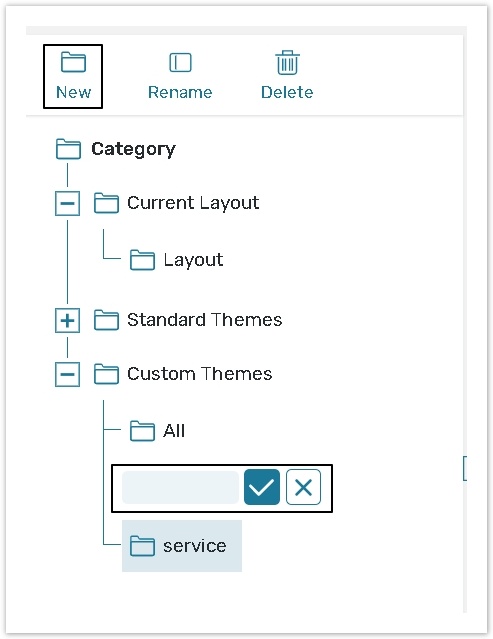Confirm new category with checkmark button
493x639 pixels.
262,487
